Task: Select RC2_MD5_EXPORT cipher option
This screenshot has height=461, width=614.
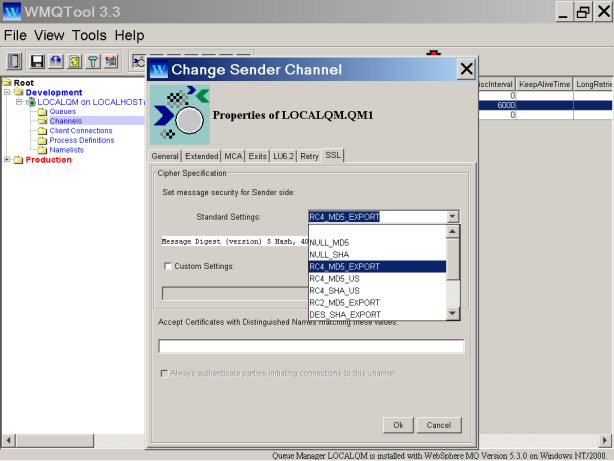Action: tap(377, 303)
